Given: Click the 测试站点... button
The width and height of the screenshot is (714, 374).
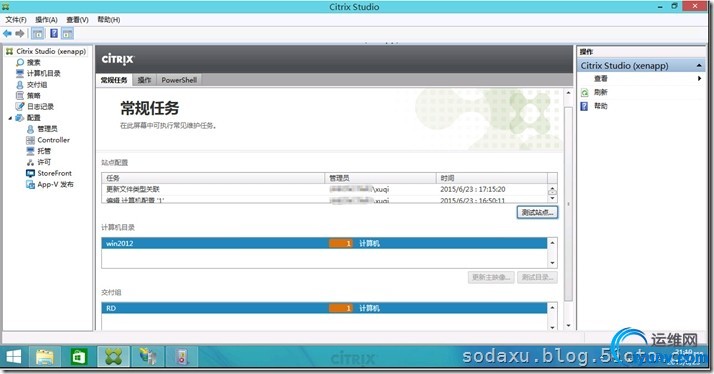Looking at the screenshot, I should (537, 212).
